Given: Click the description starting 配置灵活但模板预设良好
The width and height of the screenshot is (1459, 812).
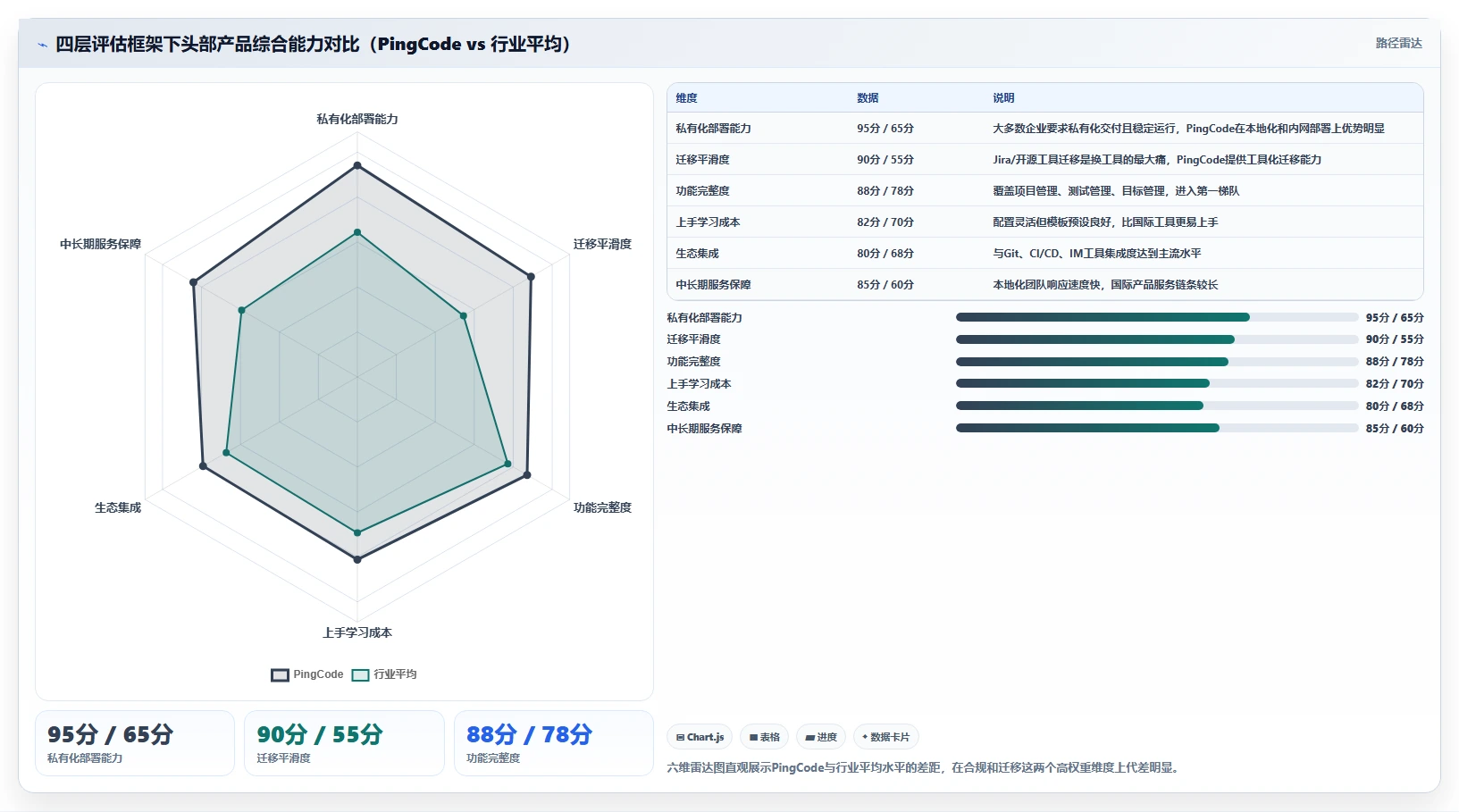Looking at the screenshot, I should pos(1105,222).
